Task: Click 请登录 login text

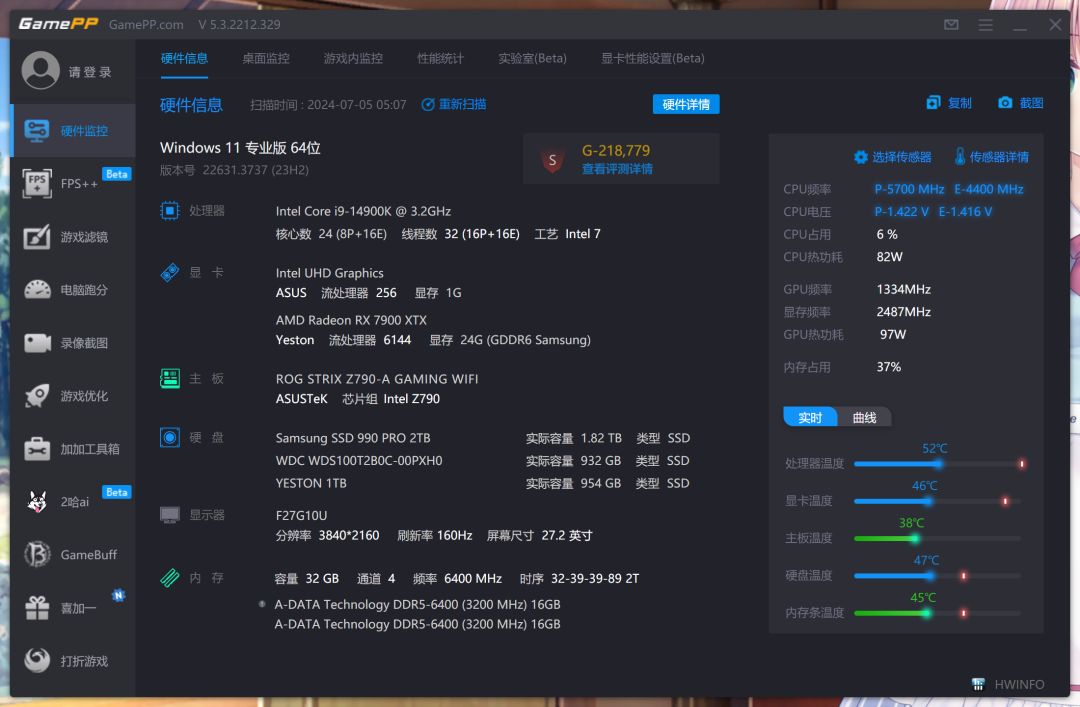Action: coord(90,72)
